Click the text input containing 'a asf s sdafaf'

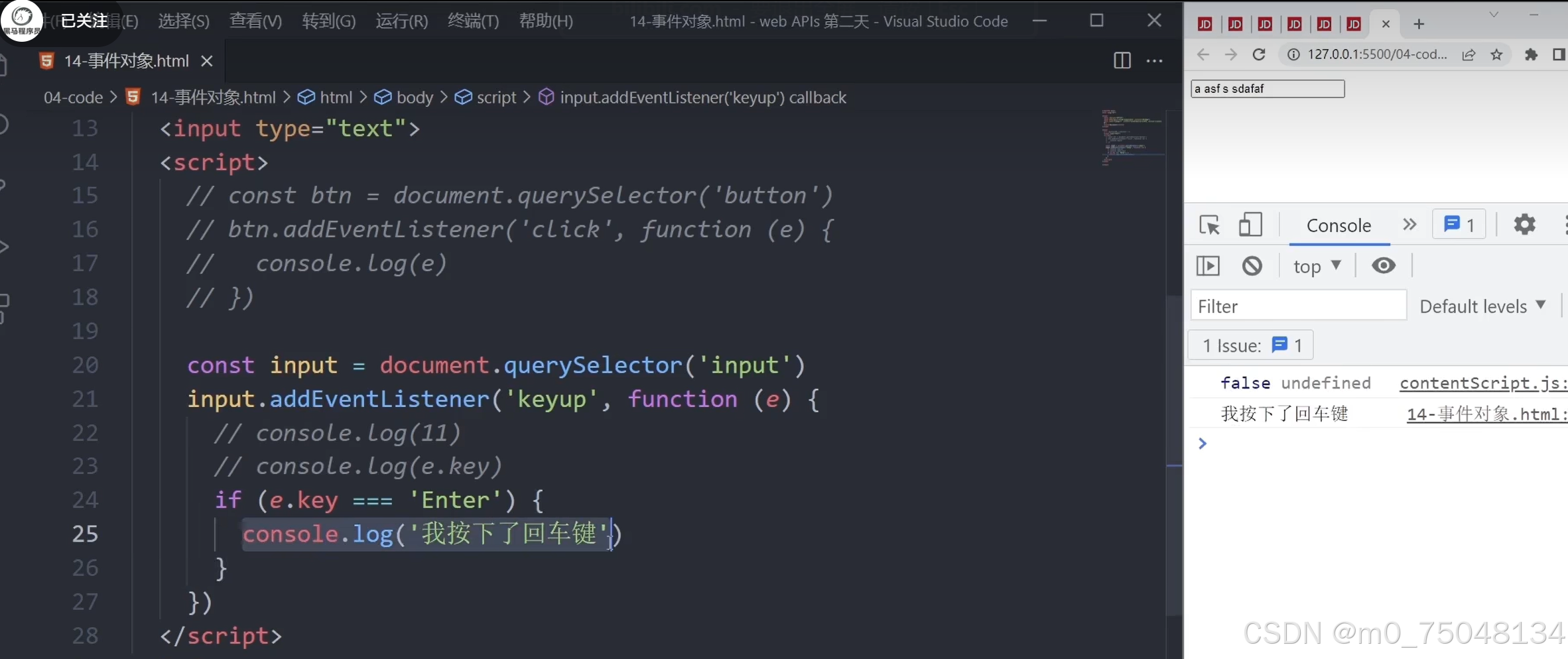tap(1268, 89)
